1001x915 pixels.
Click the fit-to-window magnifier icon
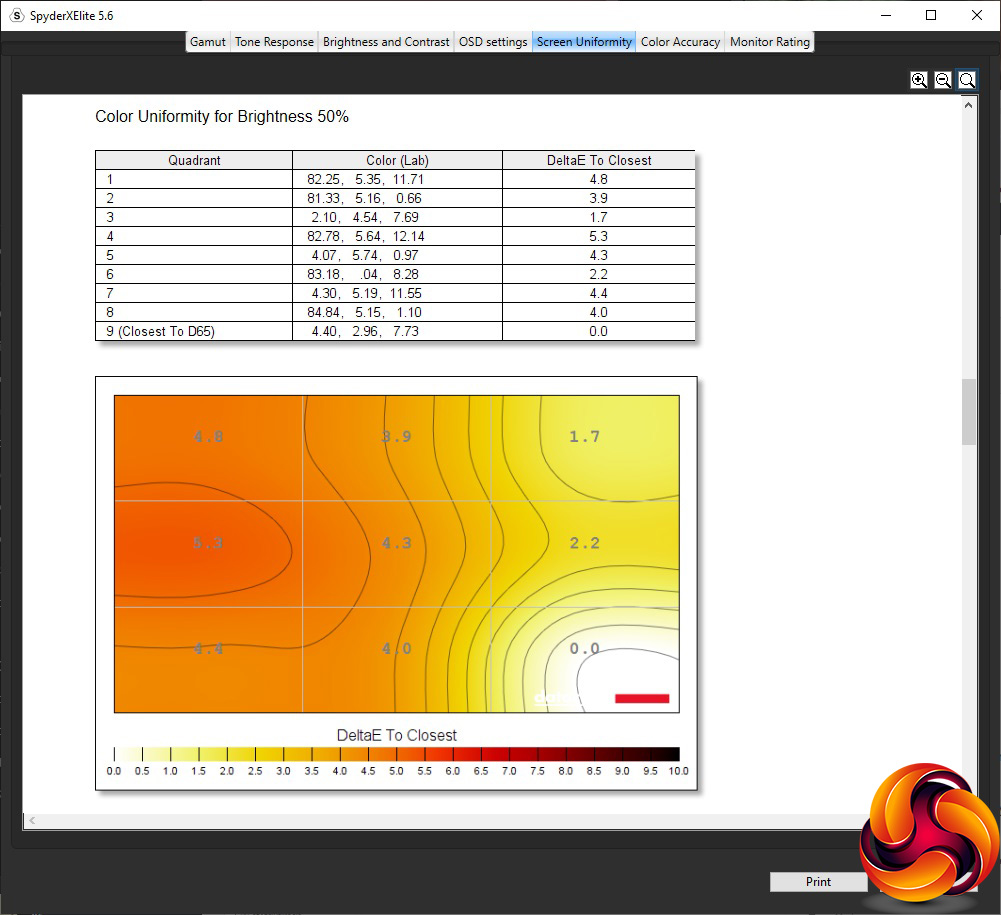point(967,80)
